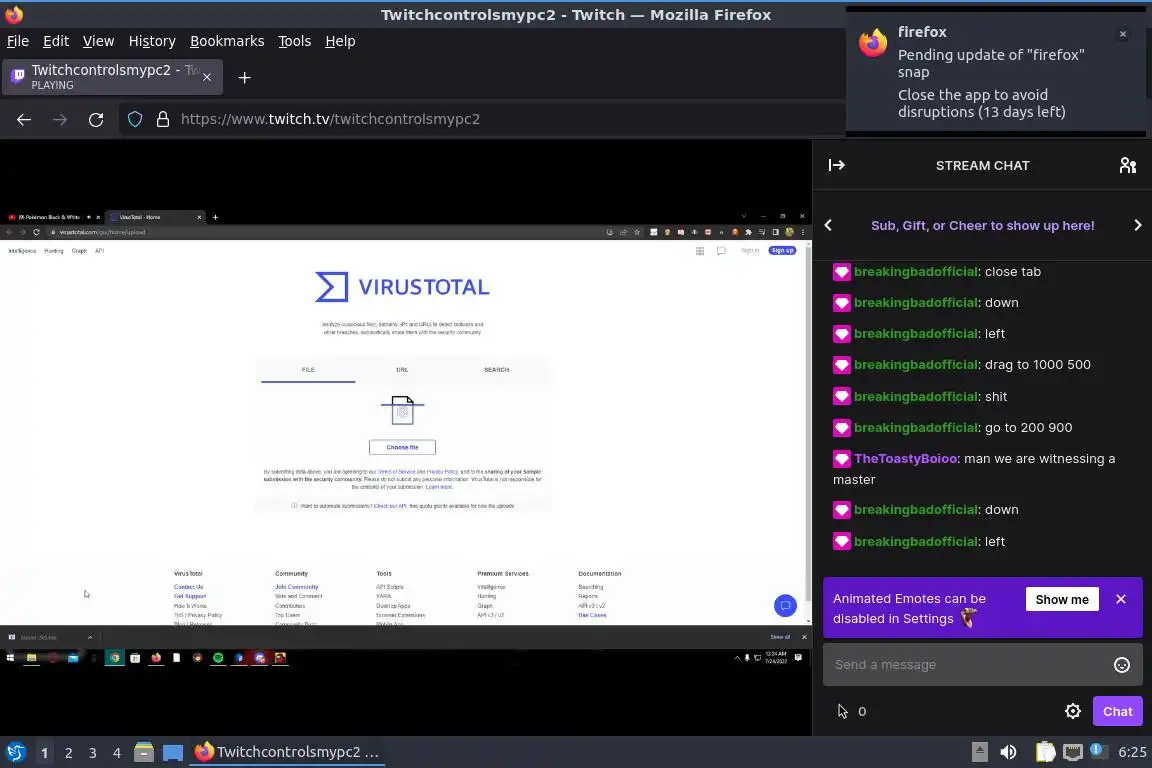Click TheToastyBoioo's subscriber badge
The width and height of the screenshot is (1152, 768).
pyautogui.click(x=841, y=459)
